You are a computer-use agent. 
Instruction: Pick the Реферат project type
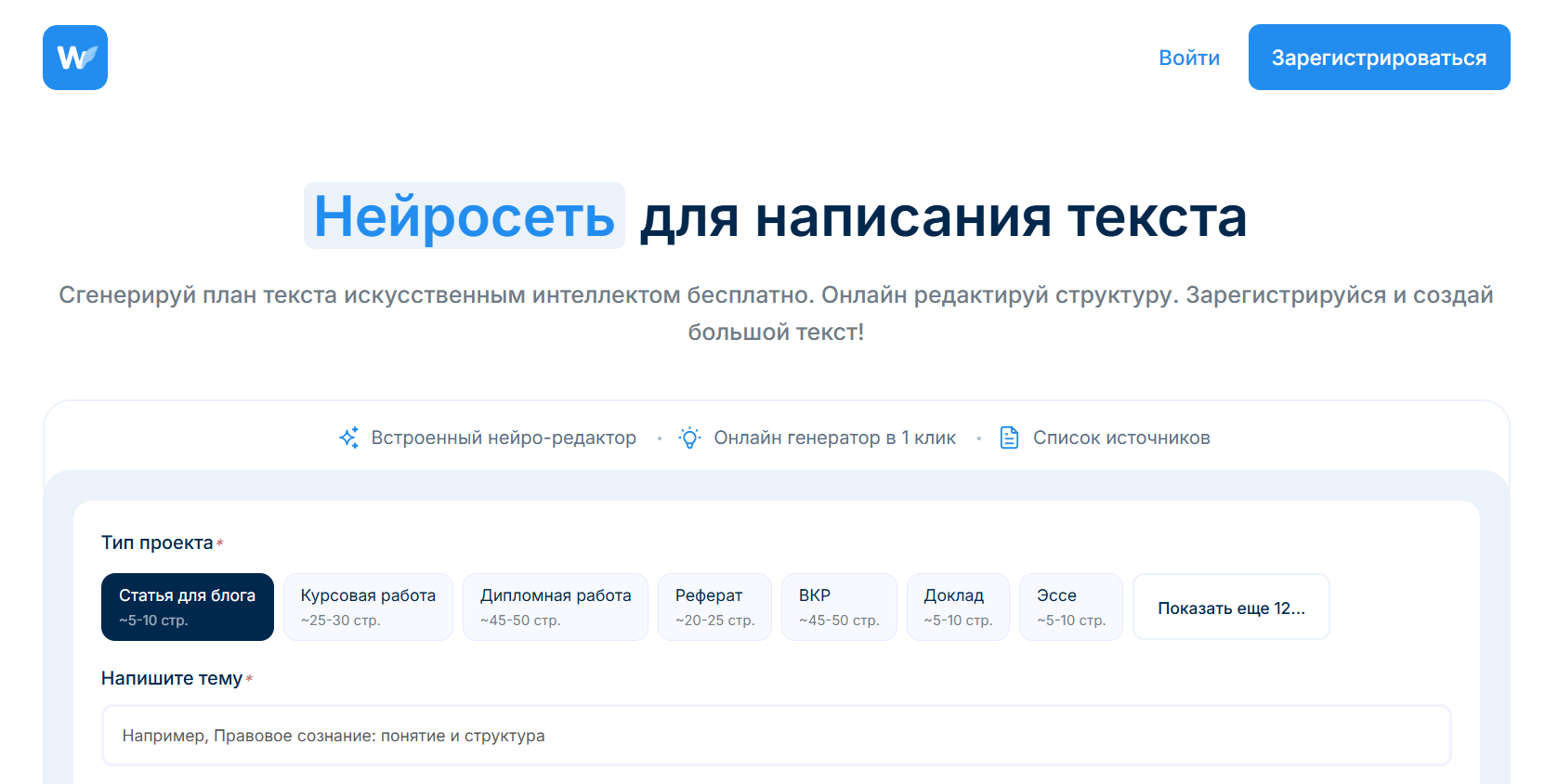[714, 607]
